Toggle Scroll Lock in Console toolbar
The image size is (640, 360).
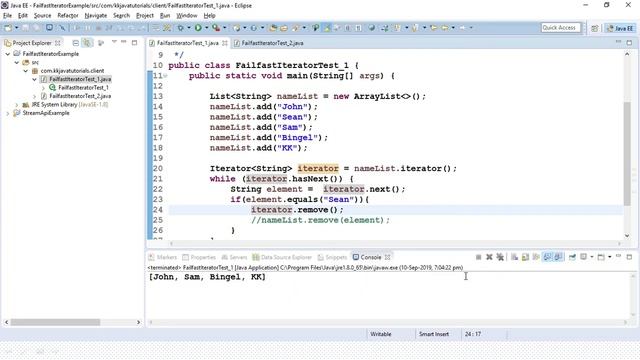click(x=525, y=257)
